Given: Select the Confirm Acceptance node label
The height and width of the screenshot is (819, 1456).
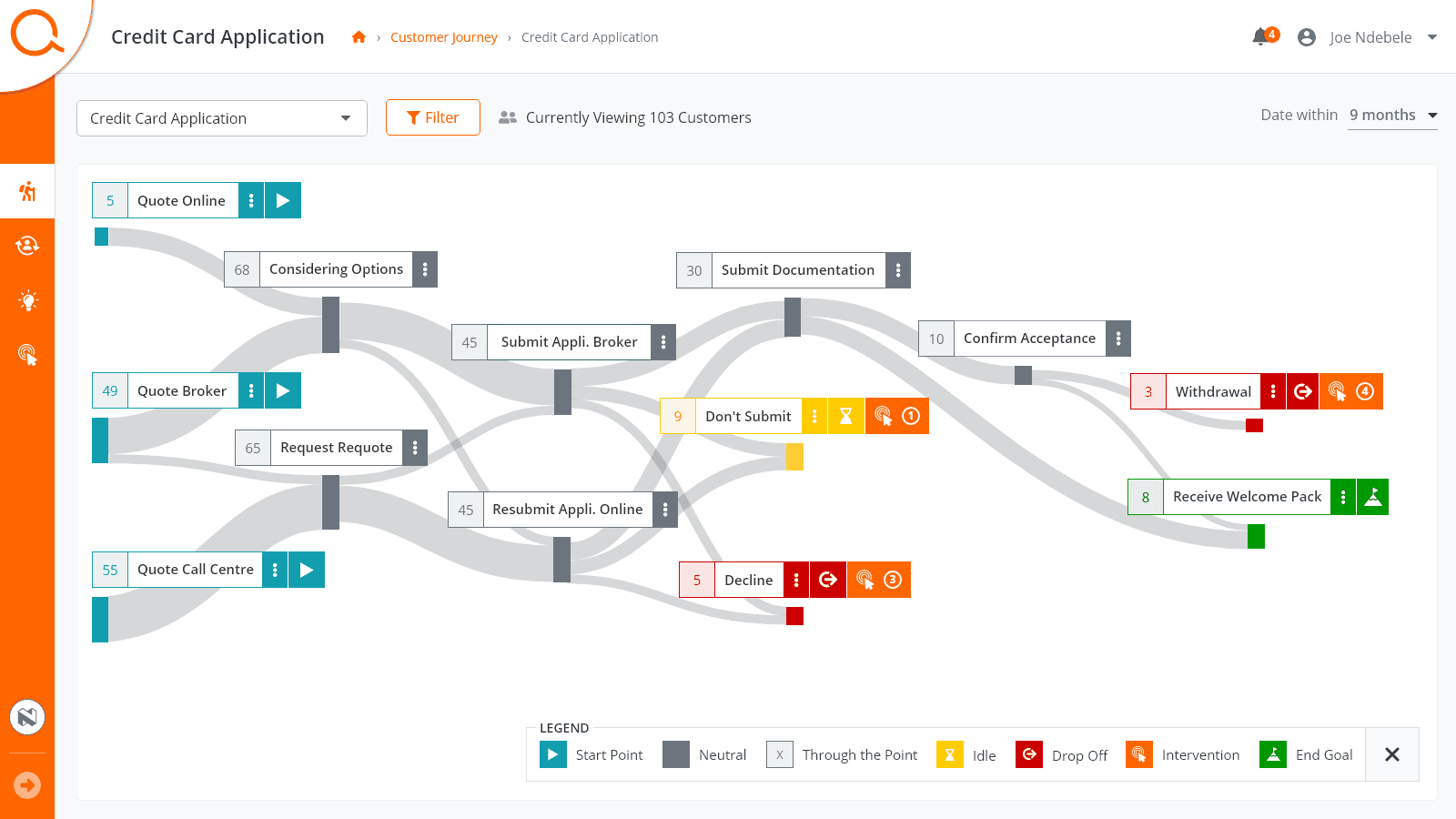Looking at the screenshot, I should pyautogui.click(x=1029, y=339).
